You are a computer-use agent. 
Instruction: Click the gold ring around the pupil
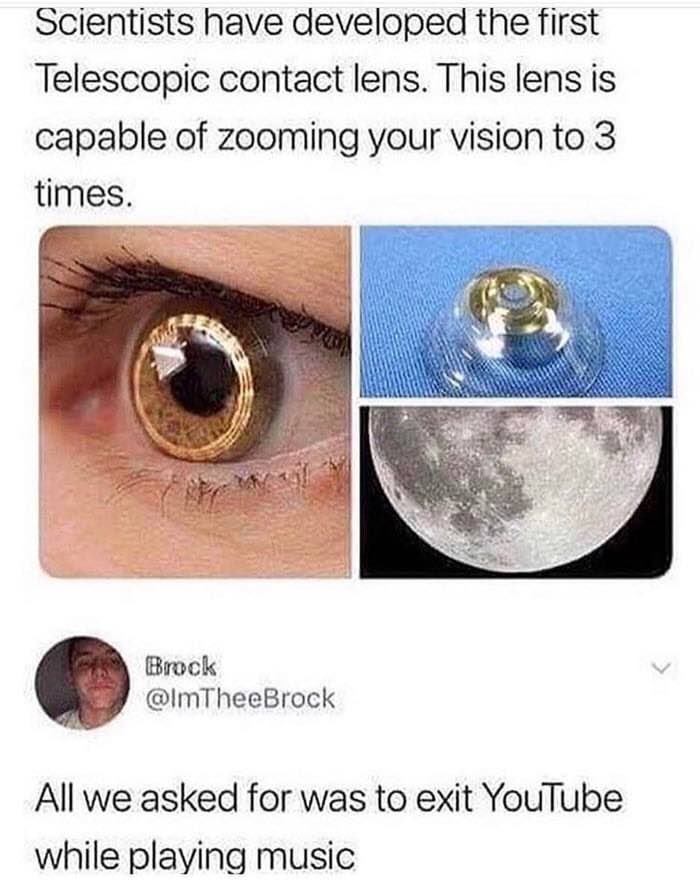[x=193, y=387]
